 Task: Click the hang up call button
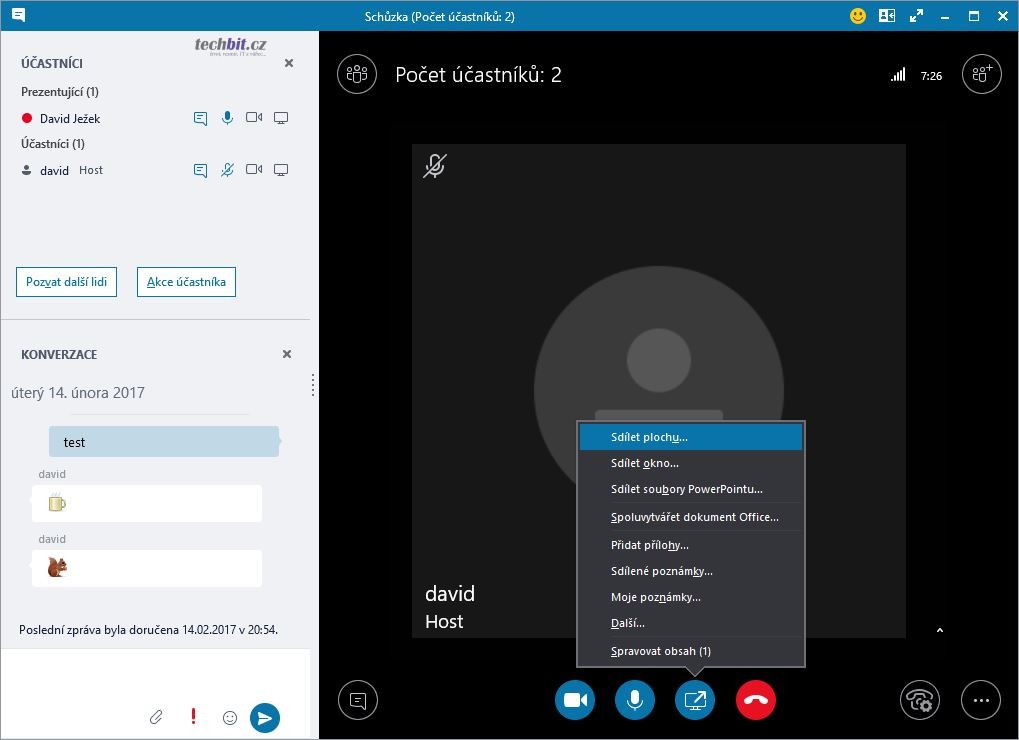pos(755,700)
